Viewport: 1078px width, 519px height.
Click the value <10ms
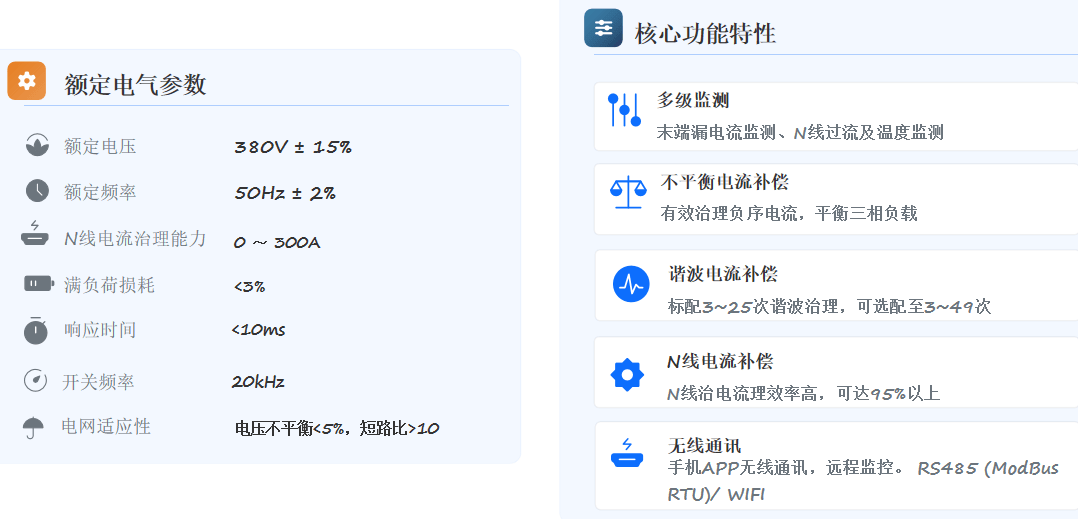pos(258,330)
